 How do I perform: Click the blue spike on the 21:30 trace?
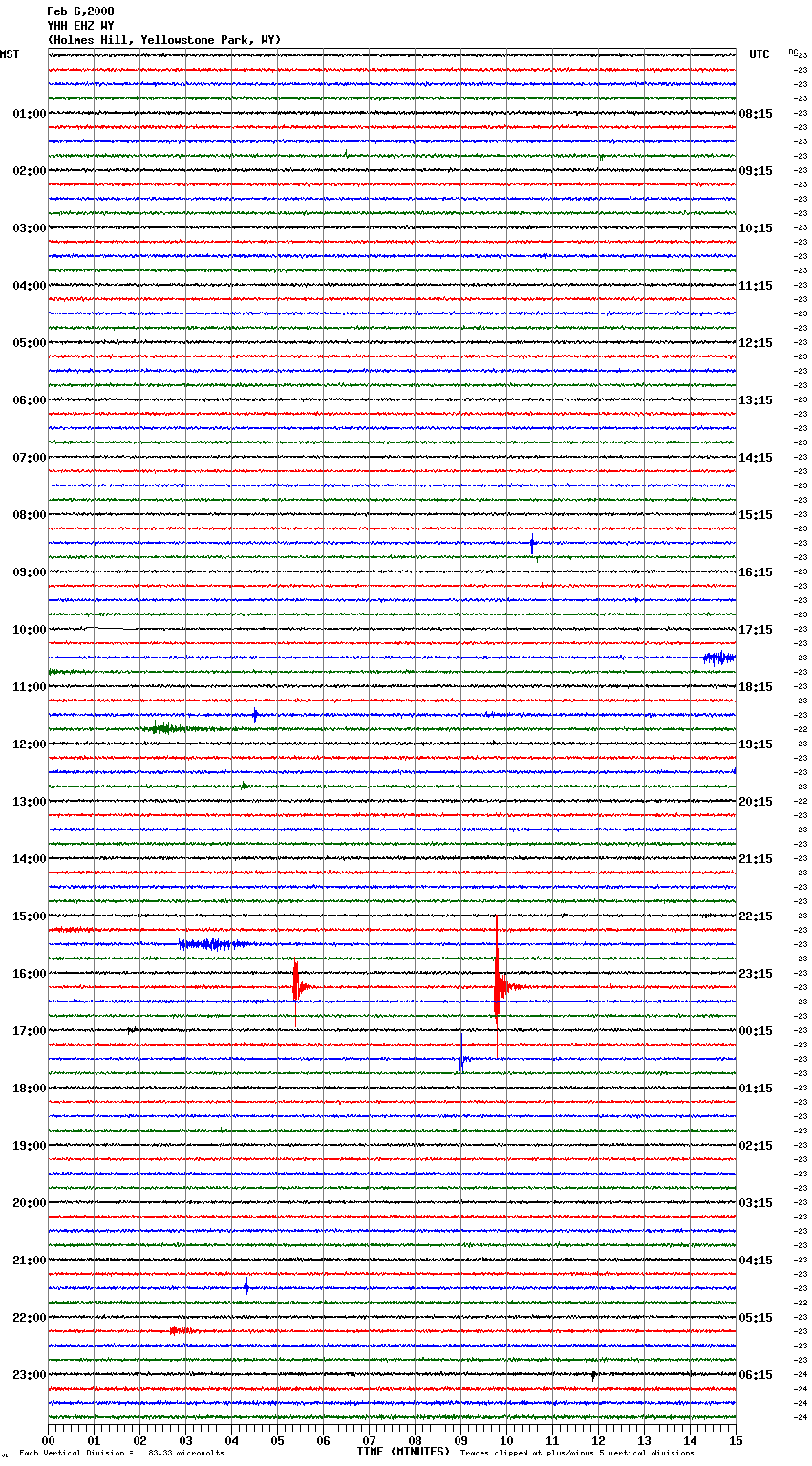(x=246, y=1285)
